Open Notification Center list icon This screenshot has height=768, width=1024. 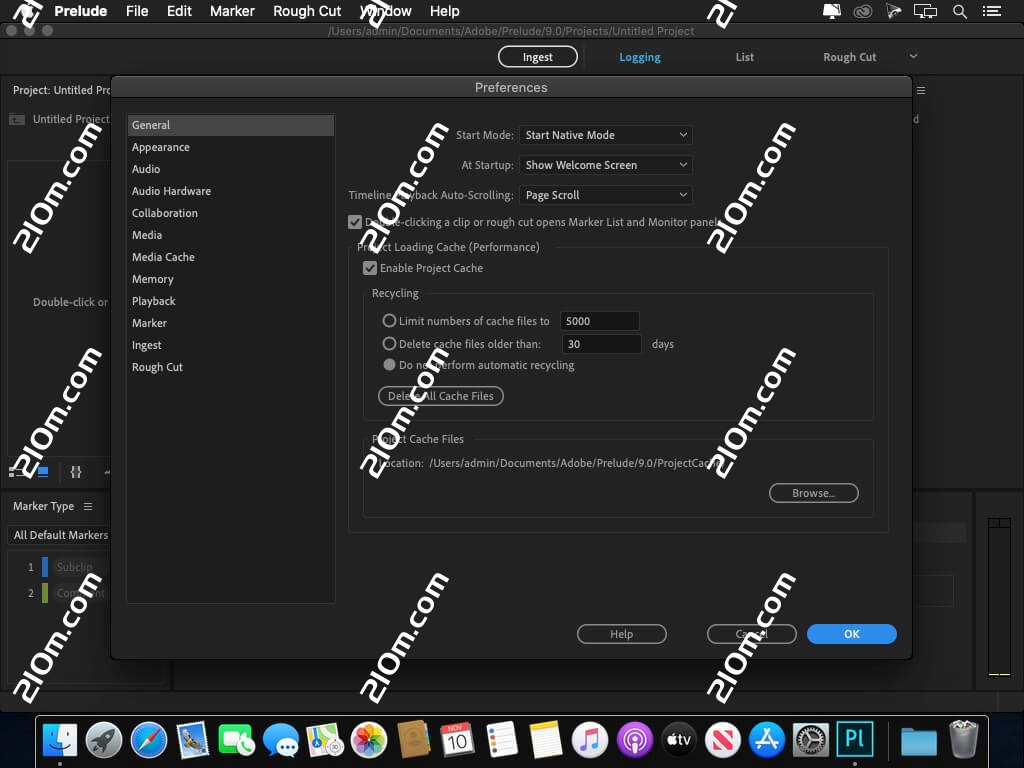[992, 11]
